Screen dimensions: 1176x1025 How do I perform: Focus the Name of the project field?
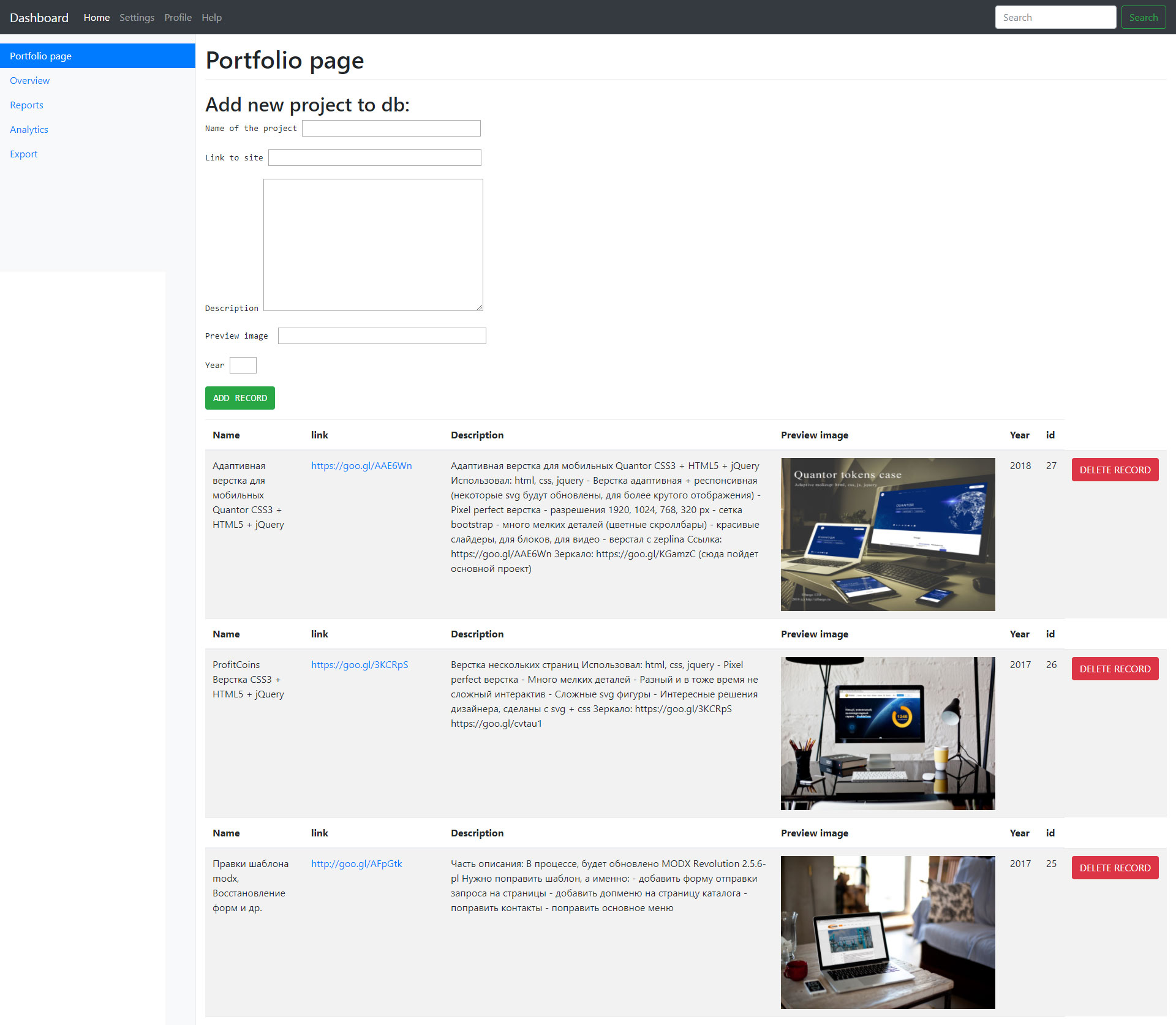(391, 128)
